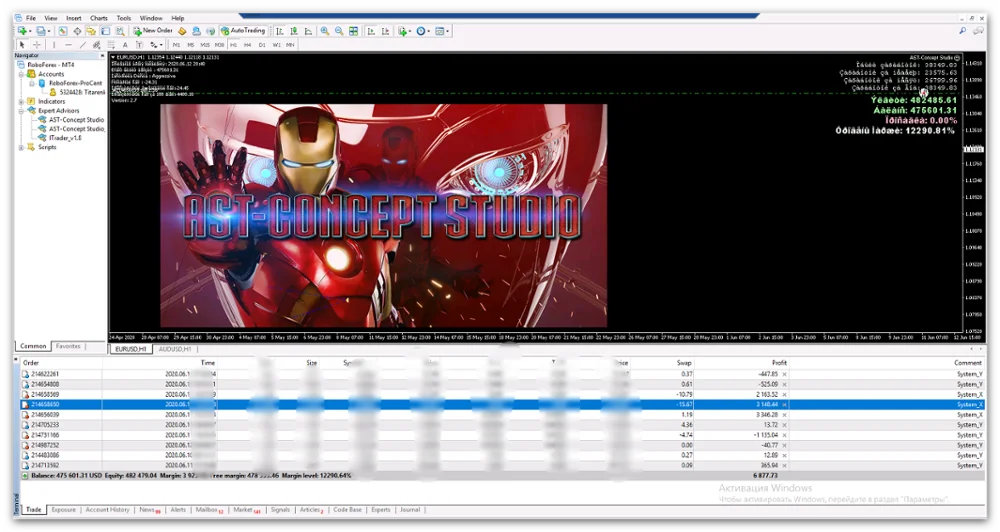Switch timeframe to H4
This screenshot has width=1000, height=532.
(x=247, y=45)
